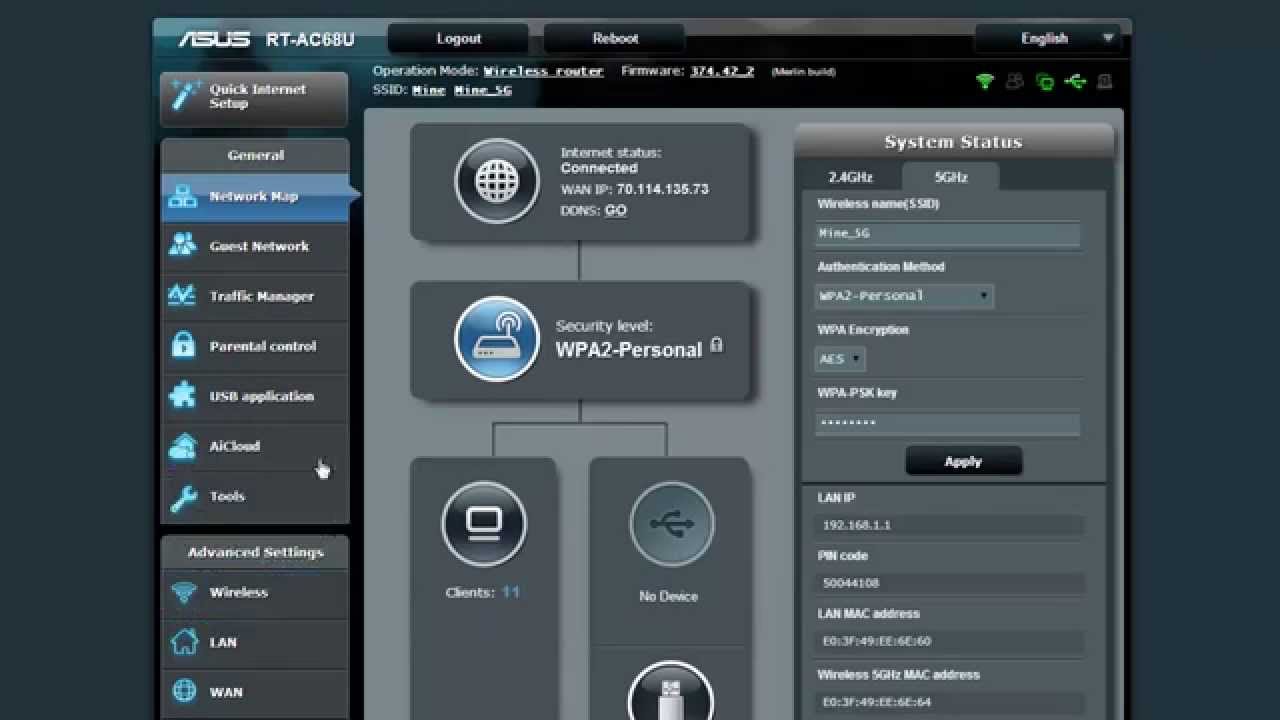Open the English language dropdown
1280x720 pixels.
click(x=1047, y=39)
